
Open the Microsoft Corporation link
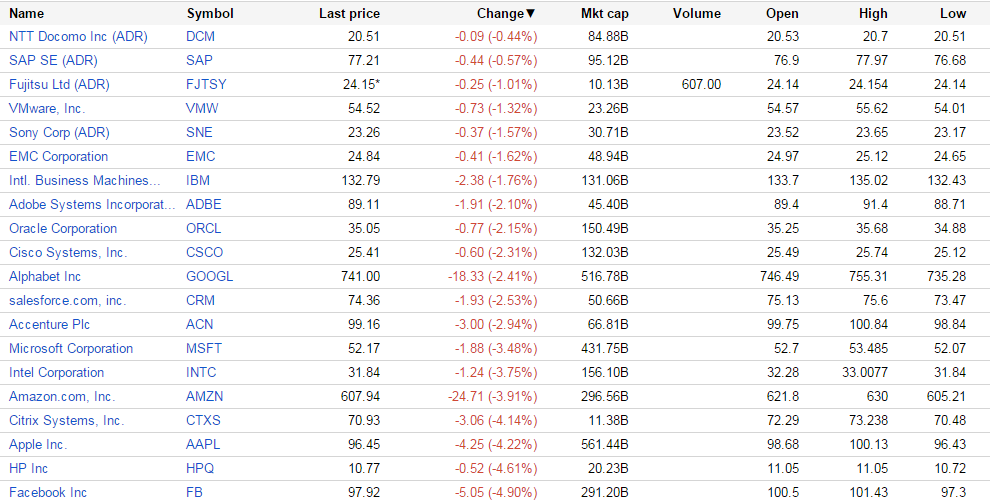point(71,348)
